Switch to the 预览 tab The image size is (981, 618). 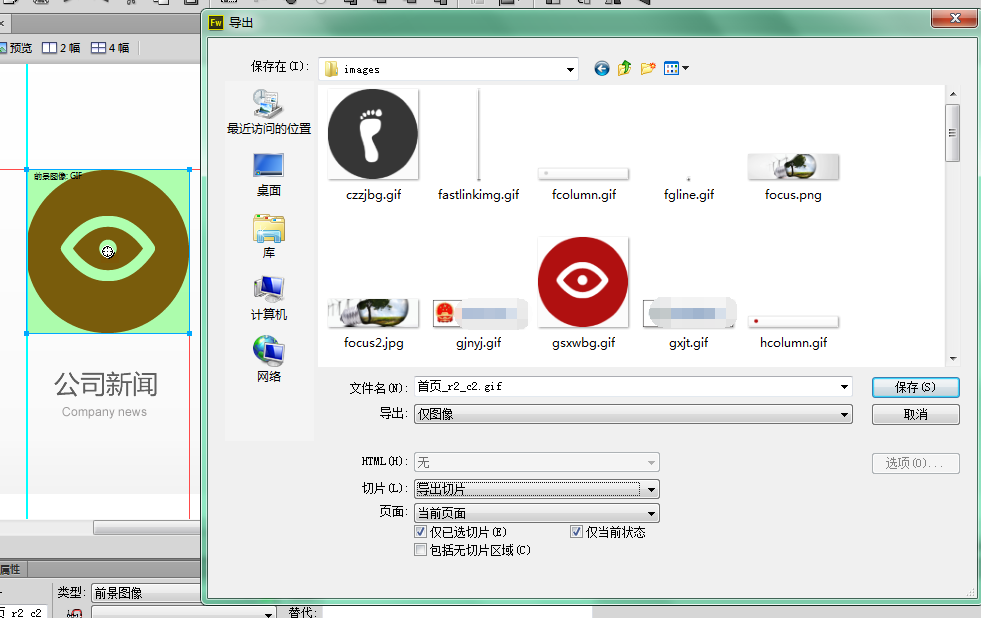click(18, 47)
